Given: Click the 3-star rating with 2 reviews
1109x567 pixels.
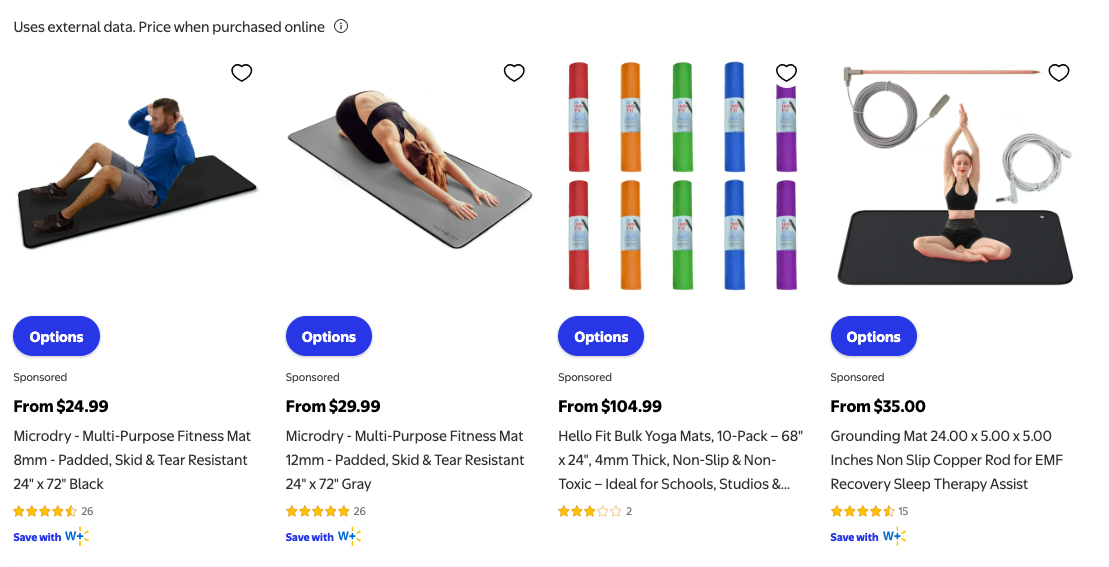Looking at the screenshot, I should pyautogui.click(x=590, y=511).
